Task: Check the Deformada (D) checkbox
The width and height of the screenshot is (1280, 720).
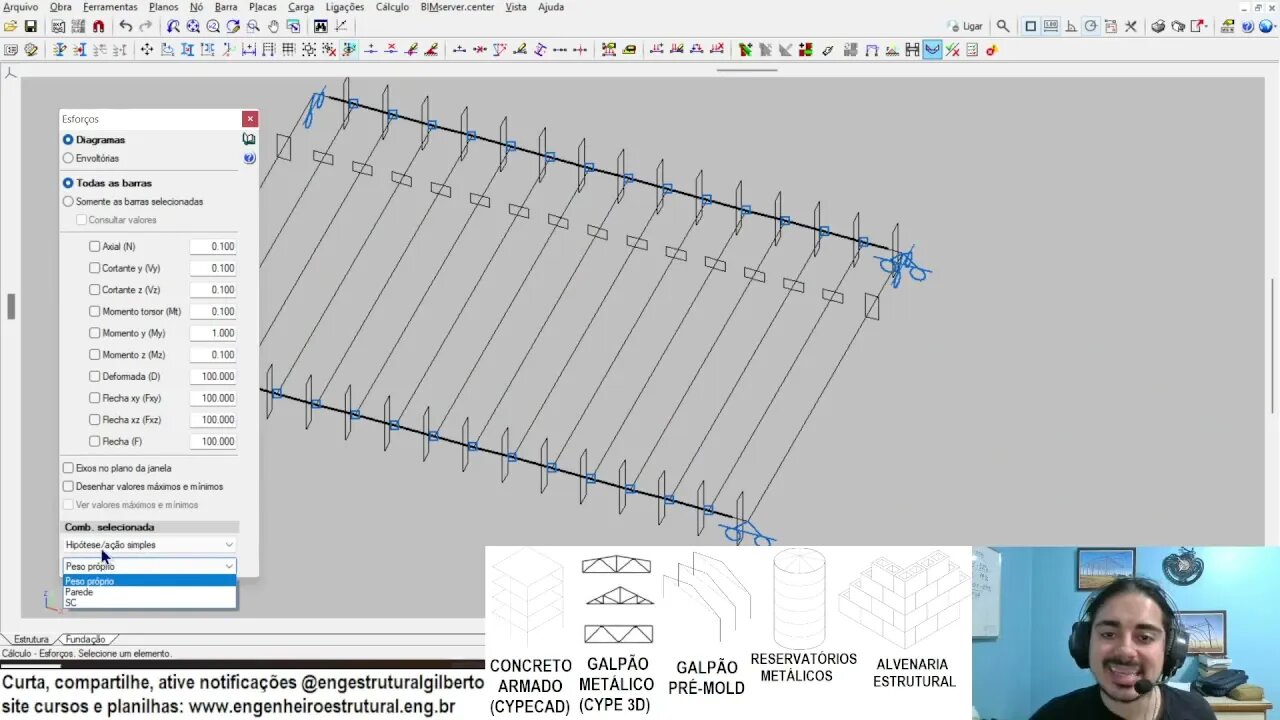Action: [x=94, y=376]
